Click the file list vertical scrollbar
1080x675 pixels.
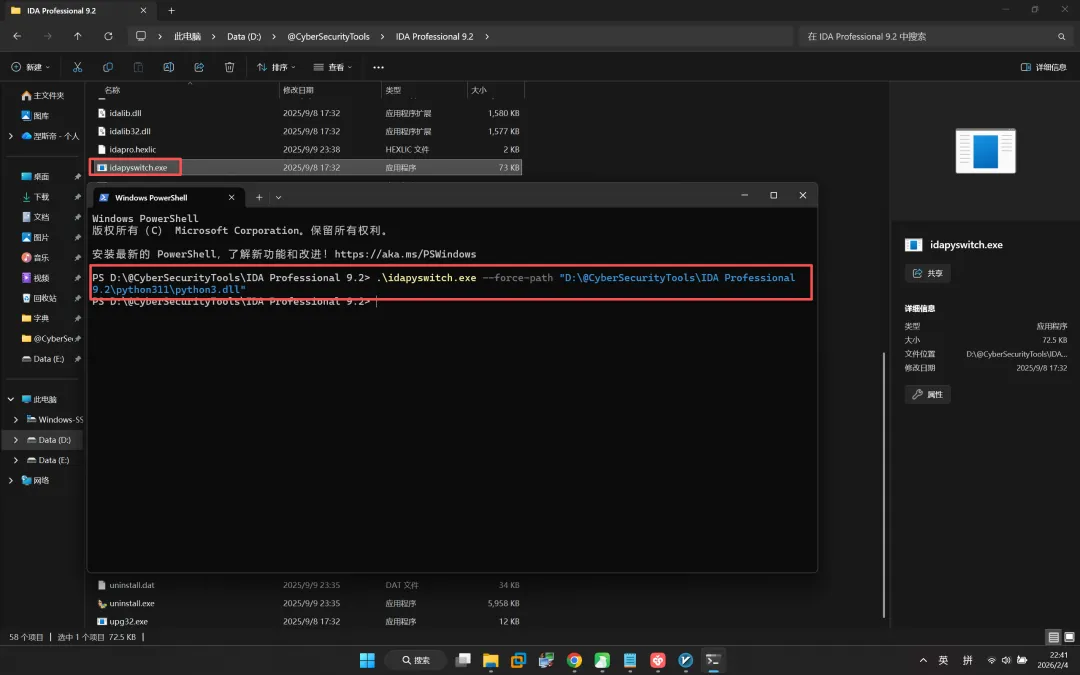pyautogui.click(x=884, y=485)
